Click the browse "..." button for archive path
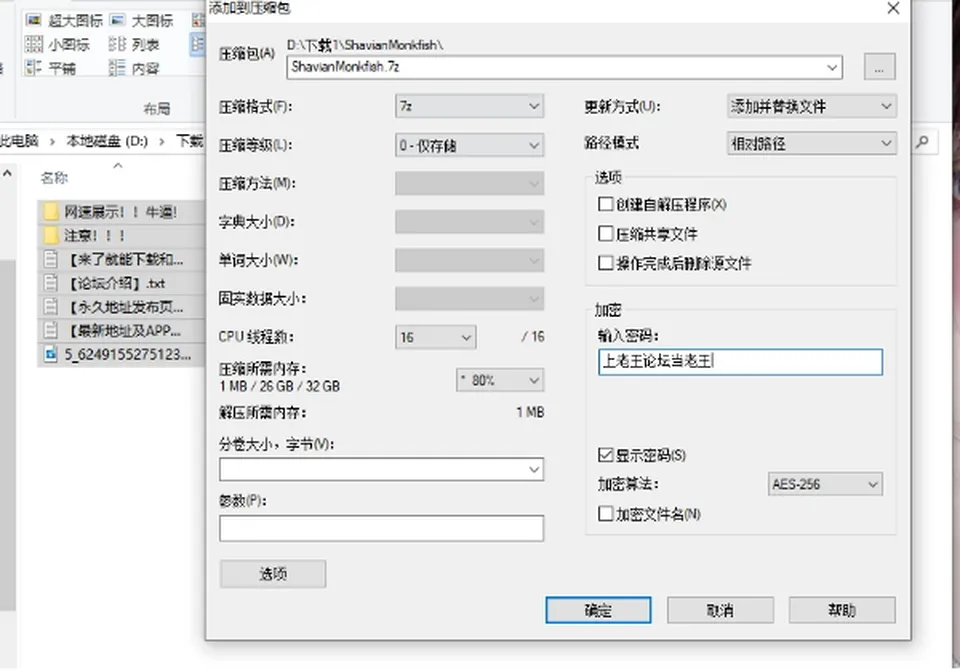Viewport: 960px width, 670px height. tap(879, 67)
